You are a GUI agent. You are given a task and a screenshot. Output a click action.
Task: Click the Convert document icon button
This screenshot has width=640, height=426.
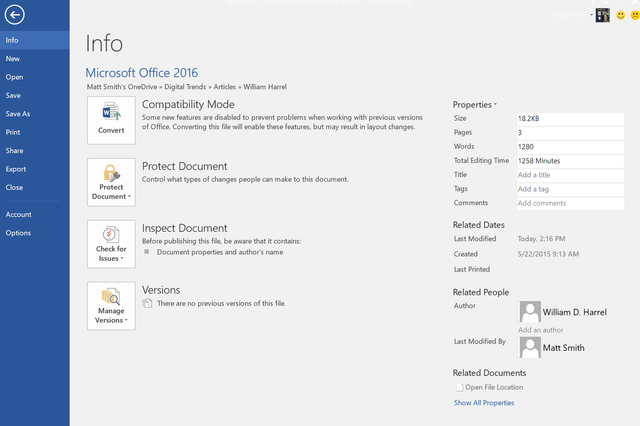pyautogui.click(x=111, y=120)
